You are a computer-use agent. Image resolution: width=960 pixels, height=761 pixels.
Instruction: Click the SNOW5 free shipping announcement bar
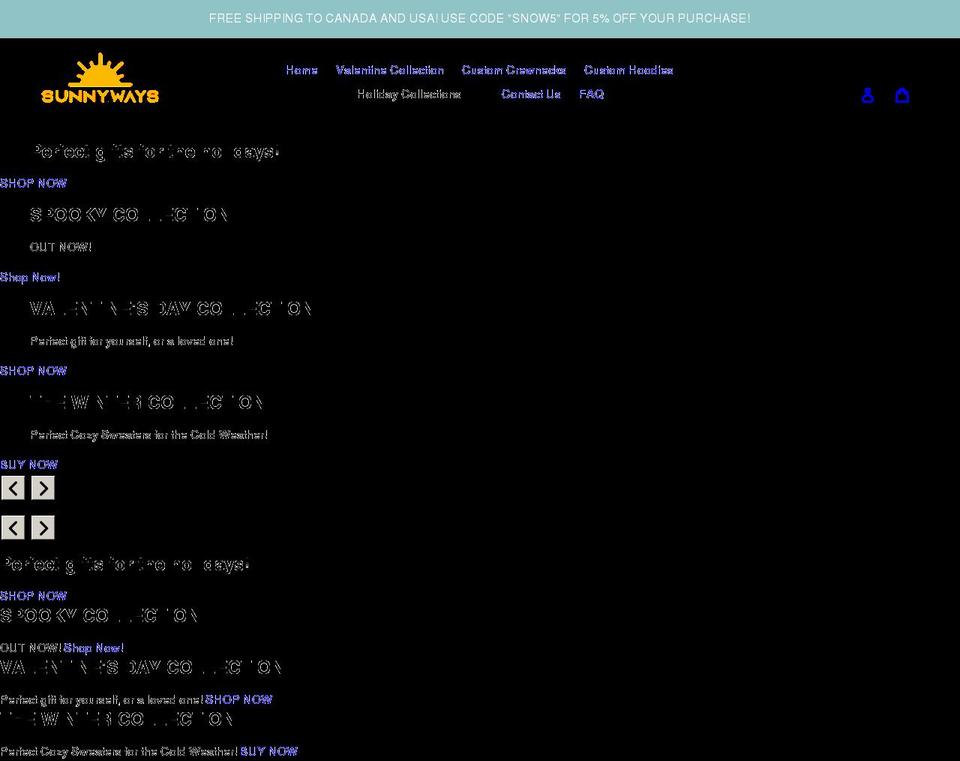tap(480, 18)
